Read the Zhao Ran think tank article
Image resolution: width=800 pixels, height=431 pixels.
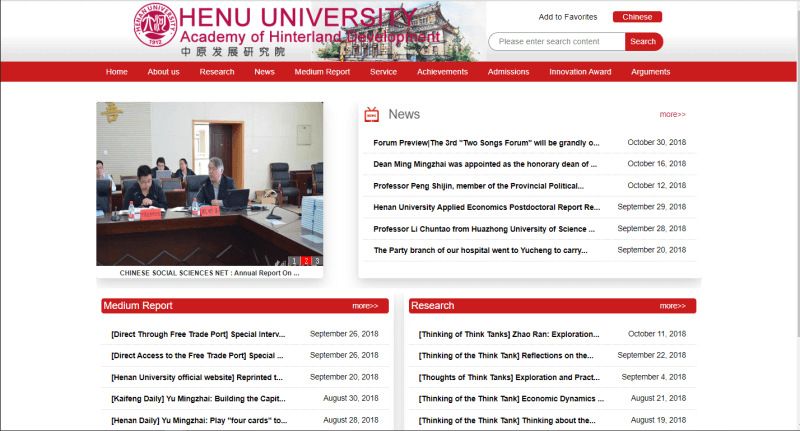pyautogui.click(x=508, y=334)
